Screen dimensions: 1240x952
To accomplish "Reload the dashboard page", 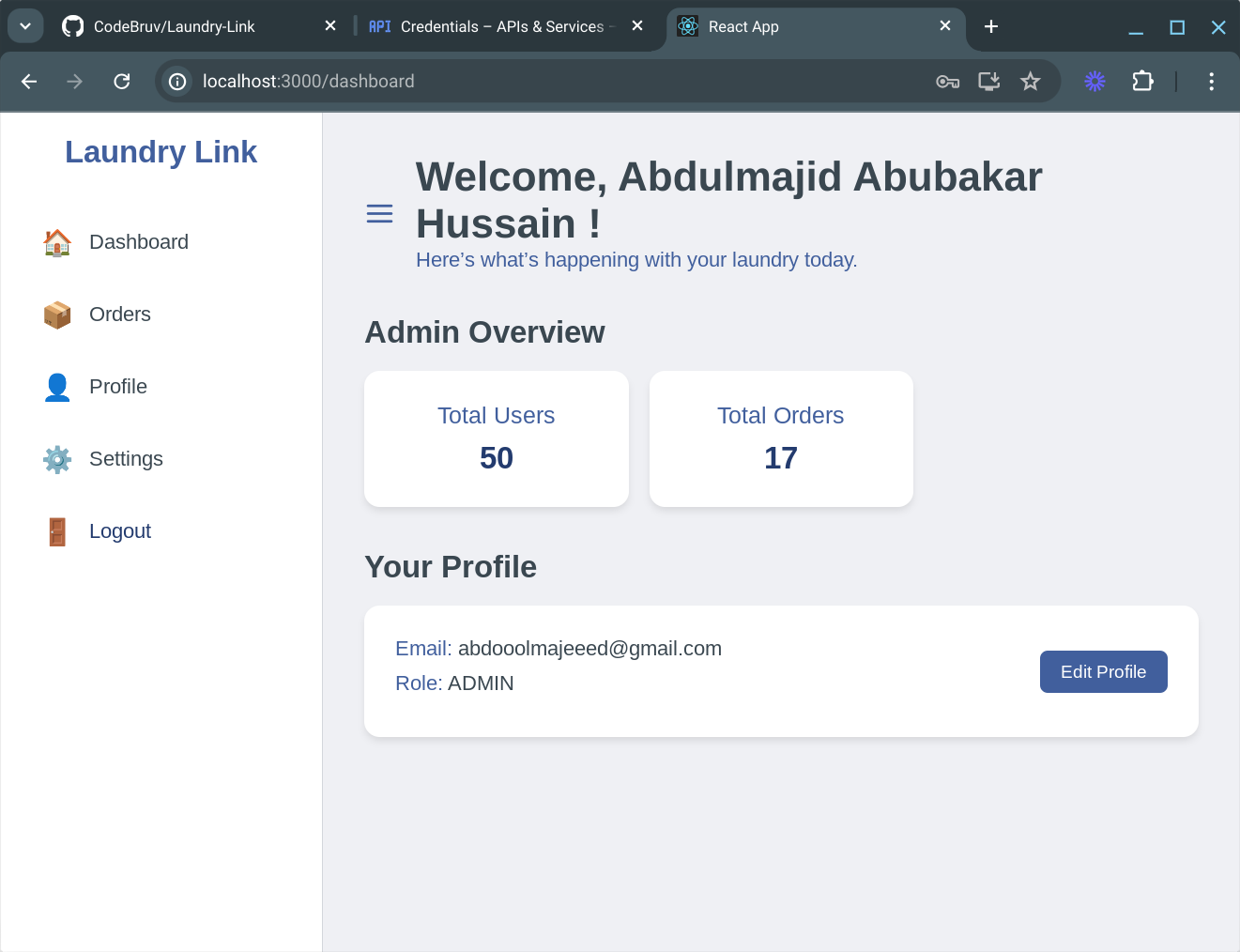I will coord(122,82).
